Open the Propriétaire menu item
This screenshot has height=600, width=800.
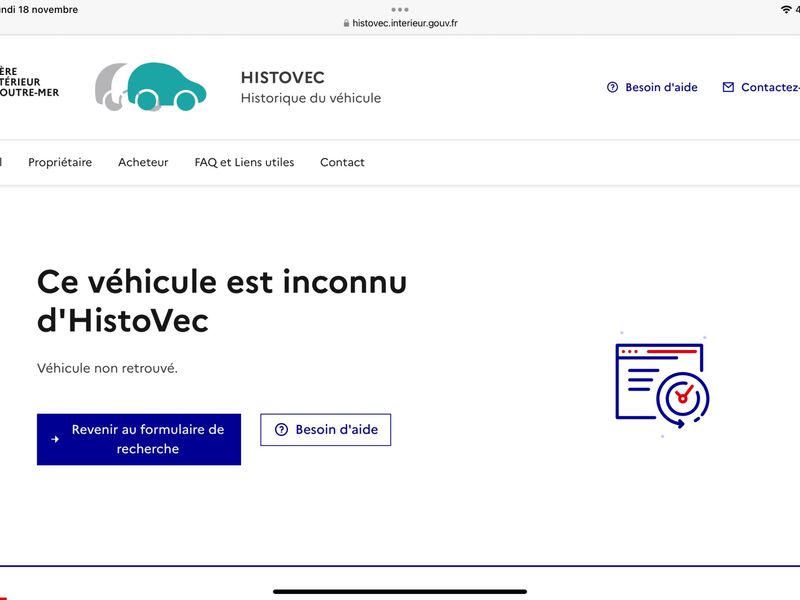click(60, 162)
